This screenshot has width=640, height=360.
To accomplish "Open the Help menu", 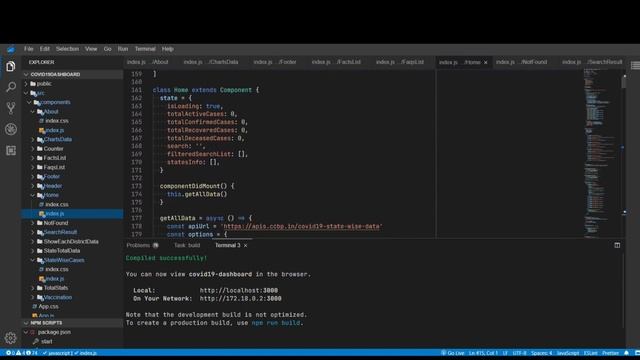I will pyautogui.click(x=167, y=49).
